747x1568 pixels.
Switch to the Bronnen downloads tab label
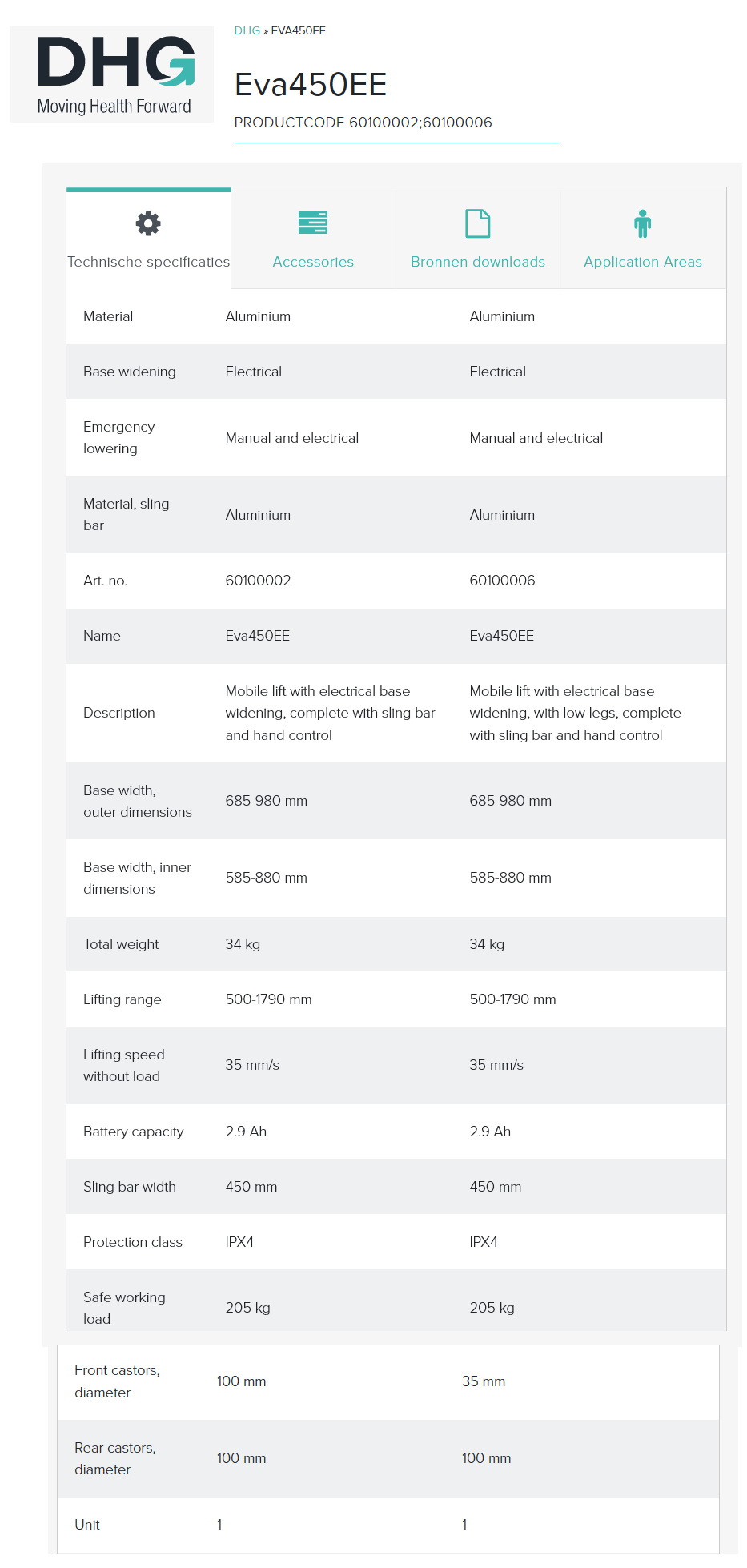478,262
